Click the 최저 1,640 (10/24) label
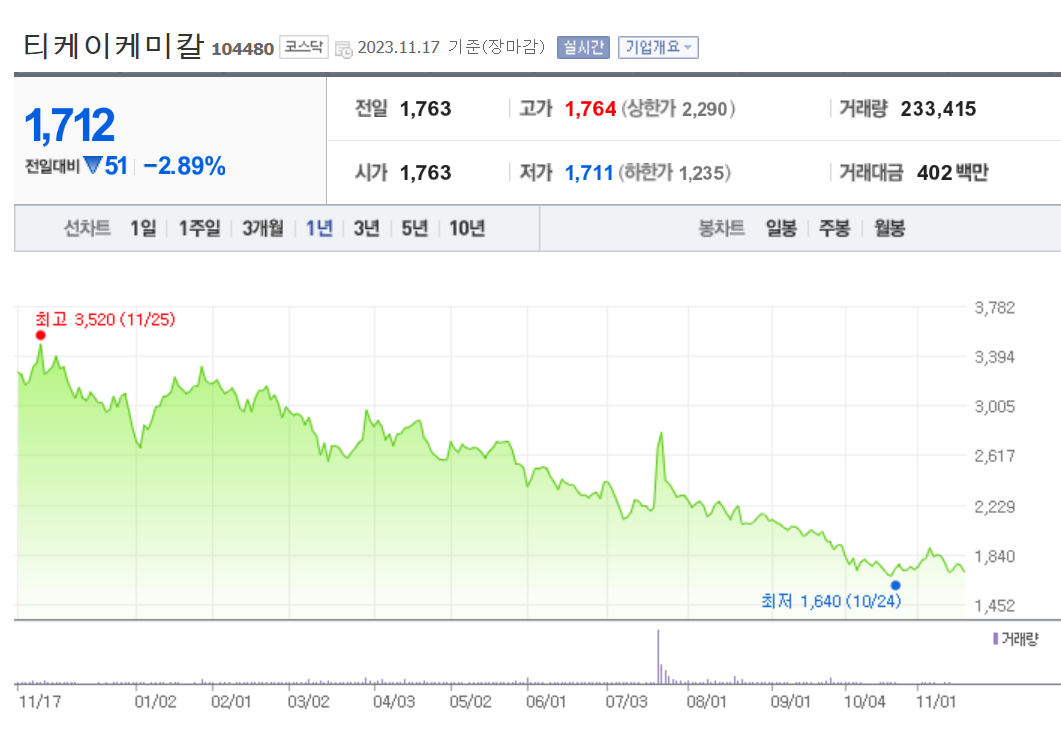This screenshot has height=737, width=1061. click(831, 601)
